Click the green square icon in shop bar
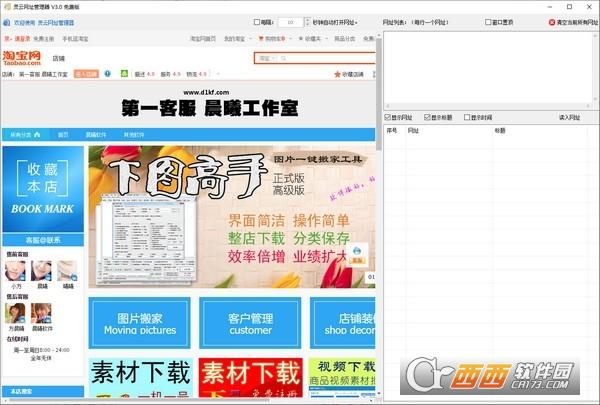Image resolution: width=600 pixels, height=405 pixels. click(x=124, y=73)
